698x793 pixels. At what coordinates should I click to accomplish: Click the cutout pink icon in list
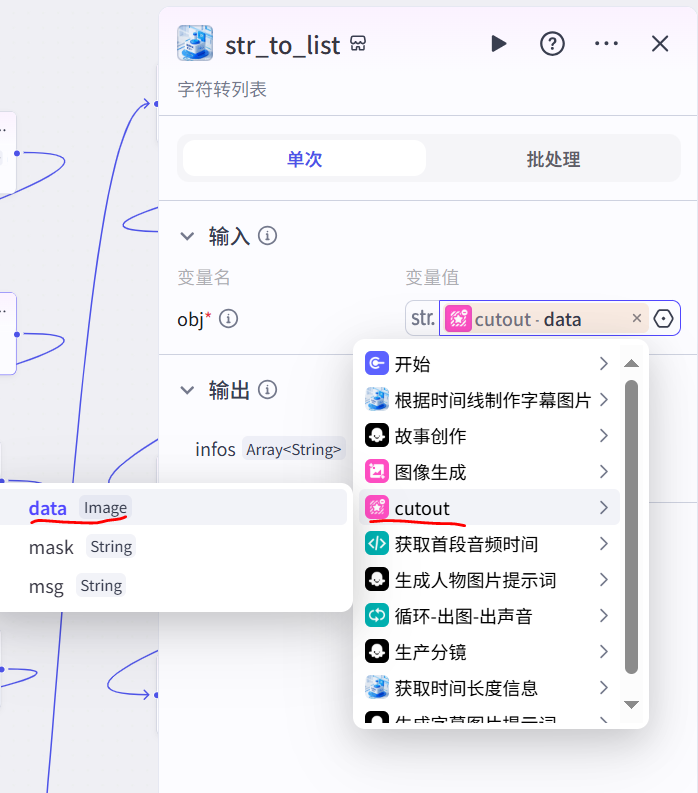pyautogui.click(x=377, y=507)
